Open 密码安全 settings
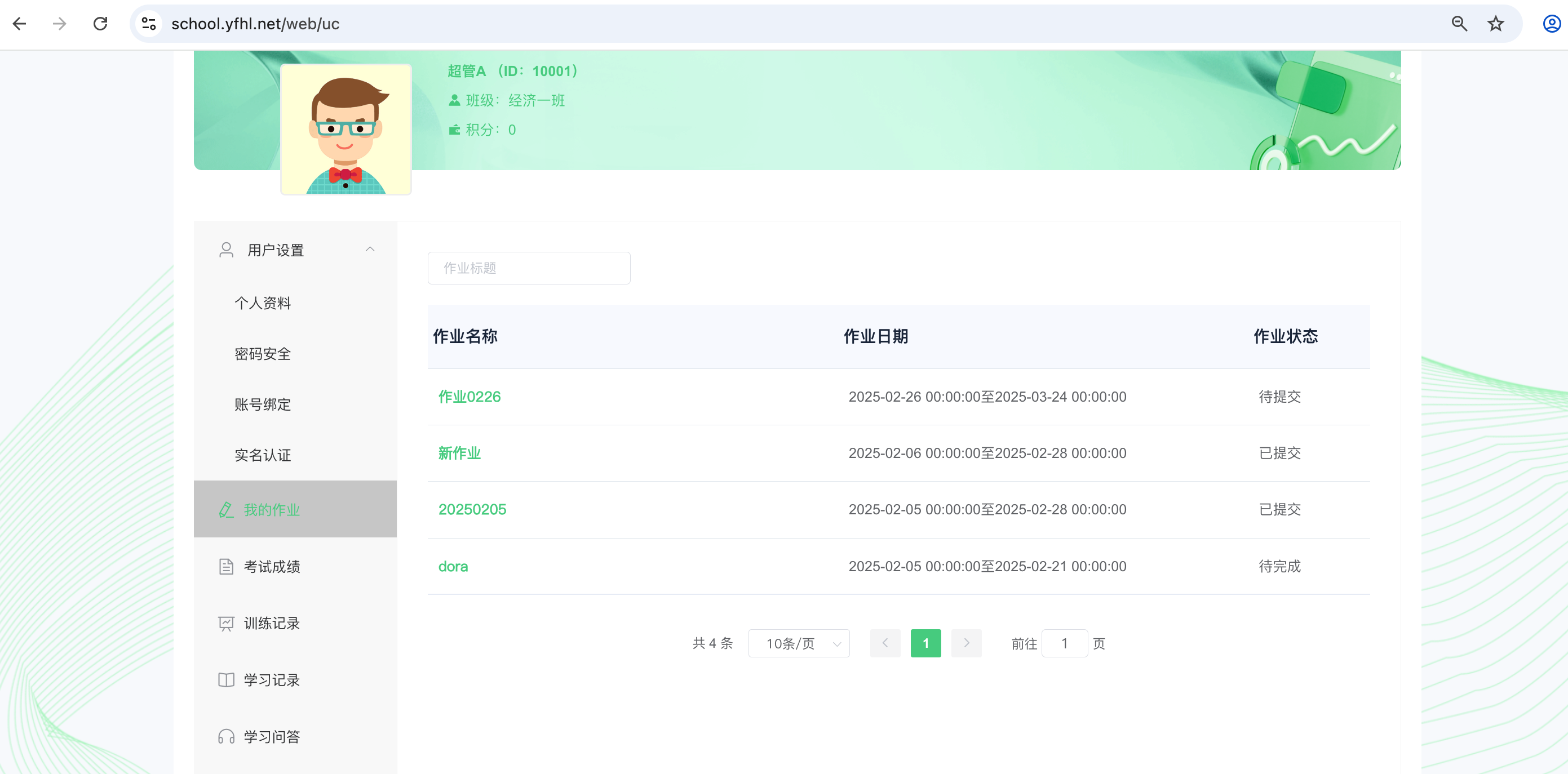 [x=263, y=354]
